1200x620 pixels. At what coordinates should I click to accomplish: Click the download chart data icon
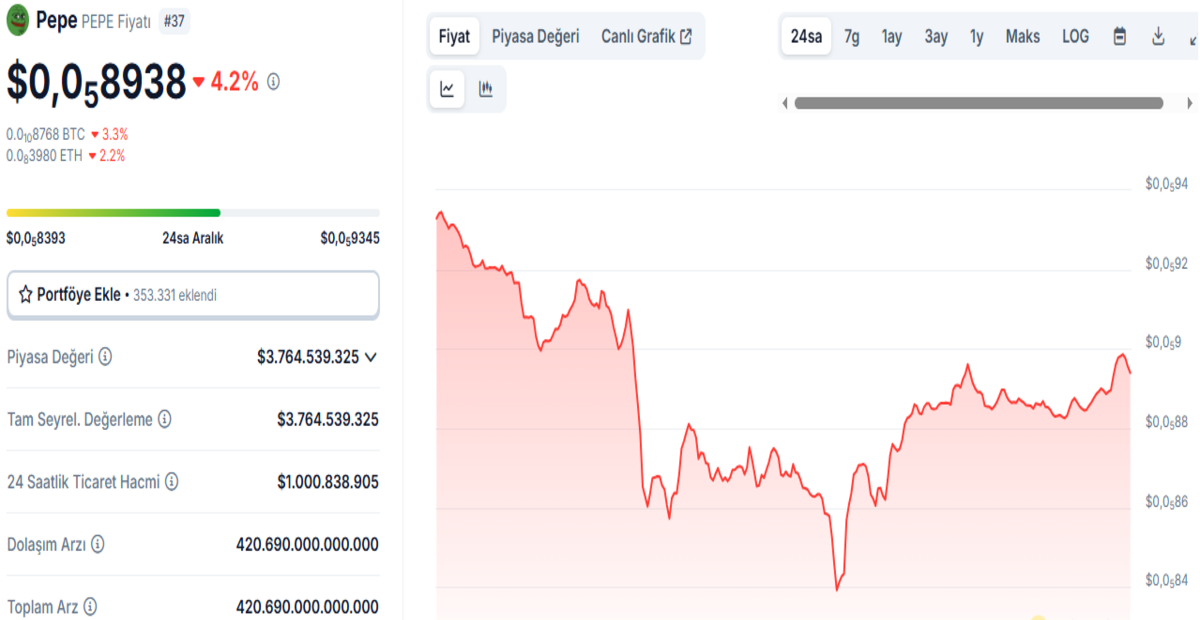(1158, 37)
